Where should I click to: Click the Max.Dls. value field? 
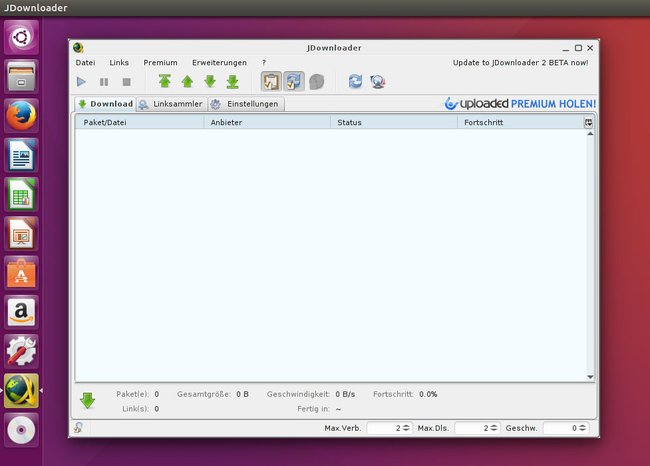tap(472, 428)
